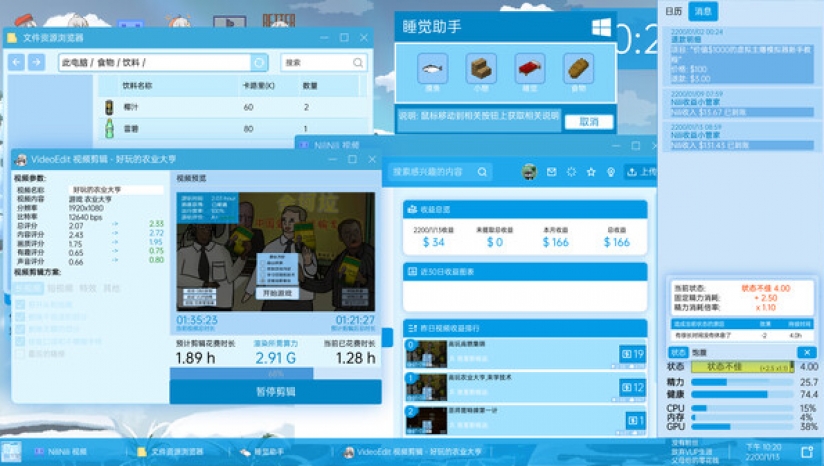824x466 pixels.
Task: Click the file explorer 搜索 field
Action: click(x=324, y=63)
